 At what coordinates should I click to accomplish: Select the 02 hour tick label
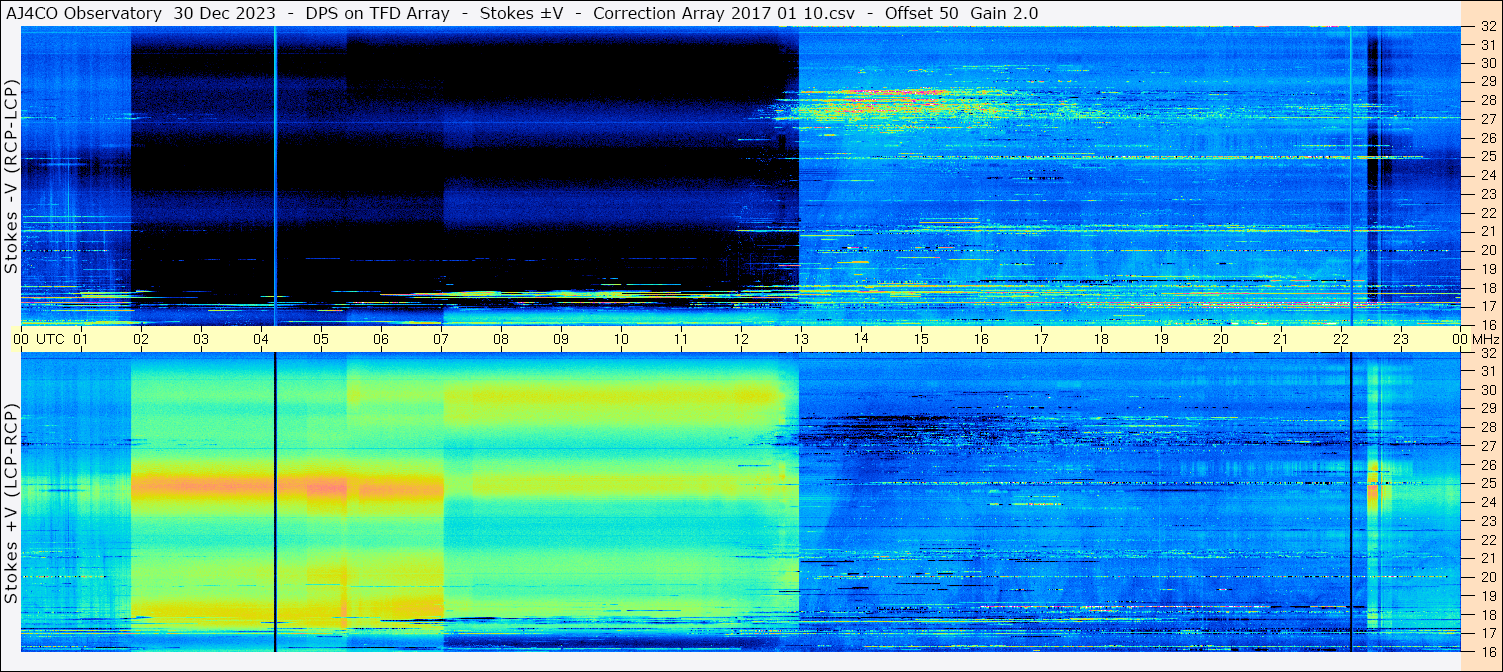(x=141, y=339)
